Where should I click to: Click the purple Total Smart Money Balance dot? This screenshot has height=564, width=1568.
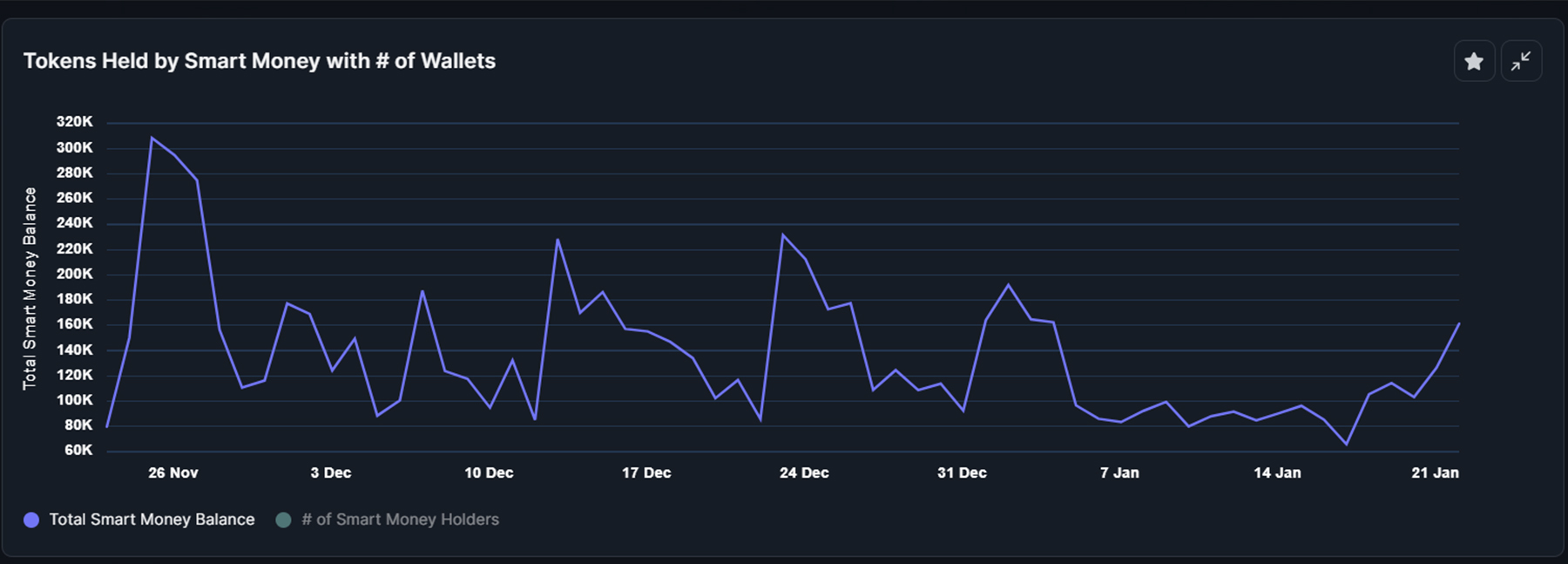tap(31, 520)
